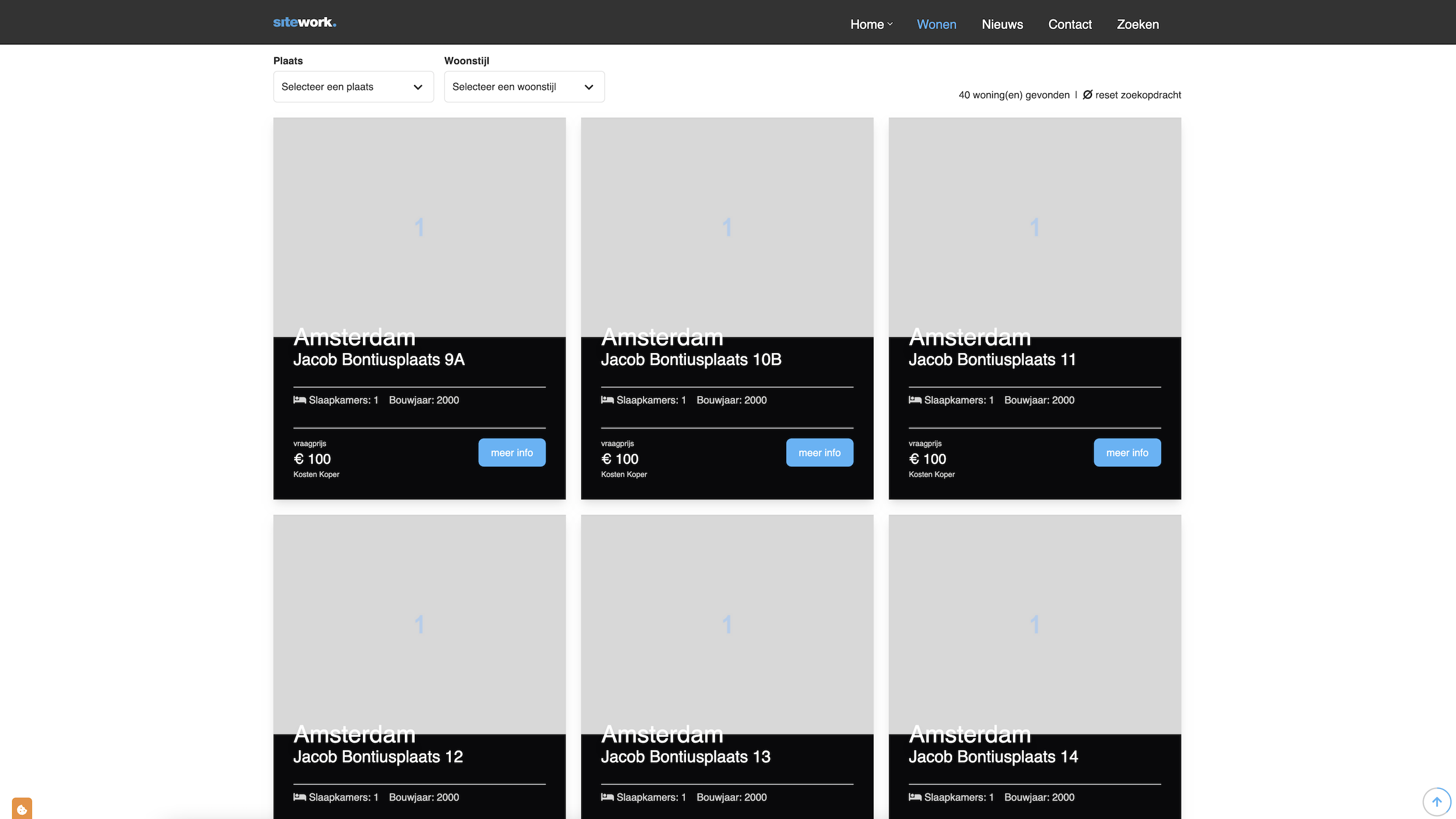The width and height of the screenshot is (1456, 819).
Task: Click the scroll-to-top arrow icon
Action: click(x=1436, y=802)
